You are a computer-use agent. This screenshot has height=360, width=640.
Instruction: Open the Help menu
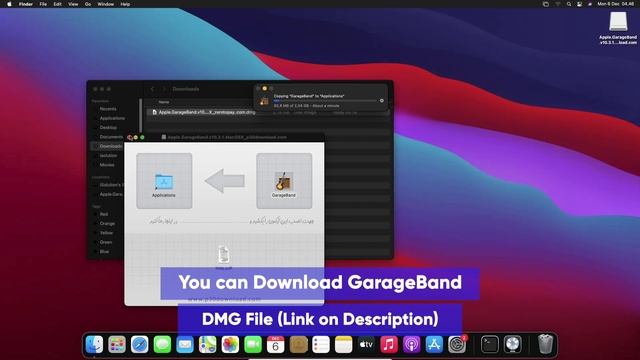[x=125, y=4]
